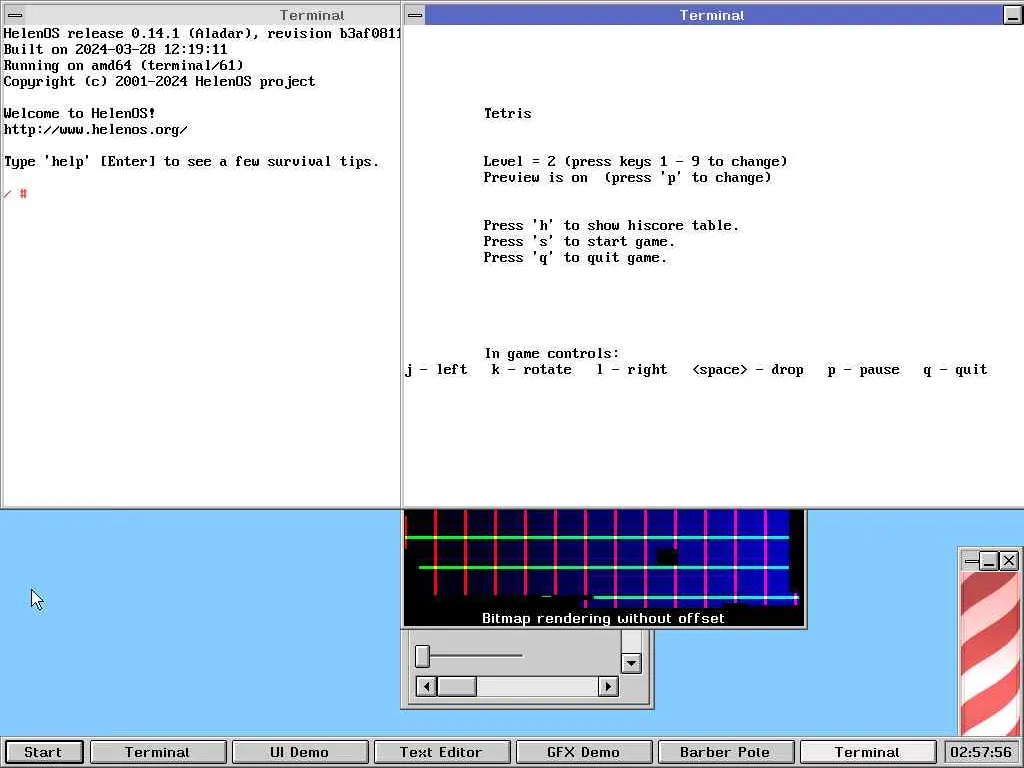The width and height of the screenshot is (1024, 768).
Task: Open the system menu icon of Tetris Terminal
Action: 415,15
